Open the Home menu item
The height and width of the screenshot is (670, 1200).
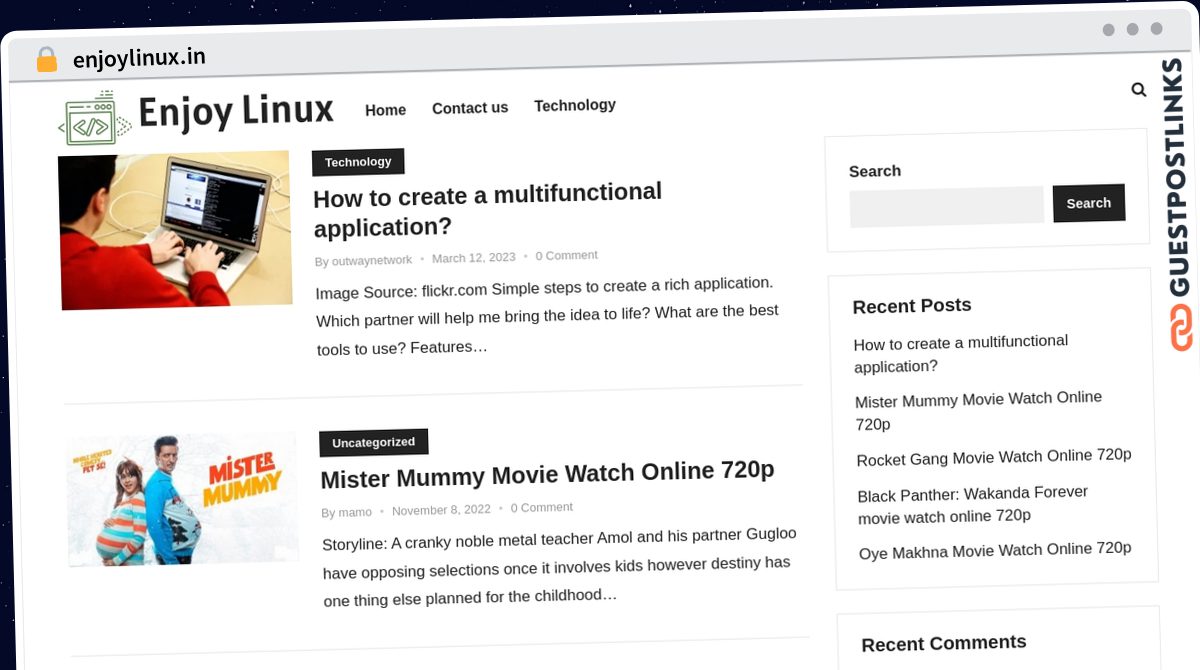pos(385,110)
